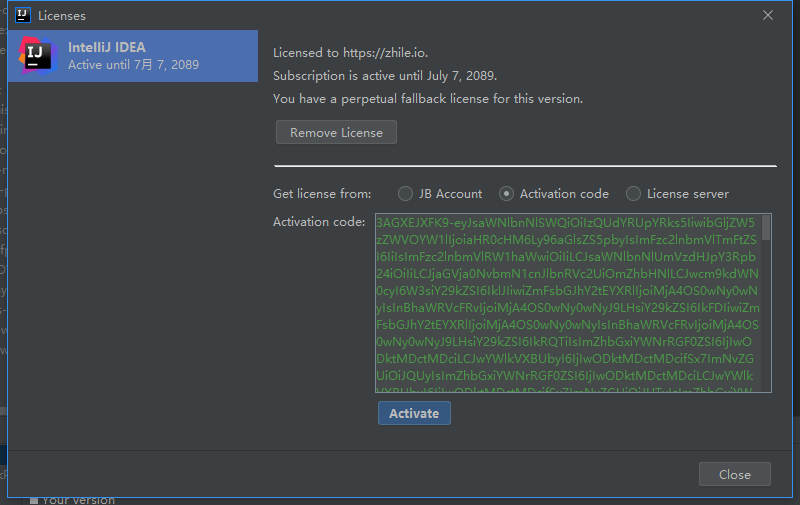Click the activation code scrollbar thumb

(x=766, y=228)
